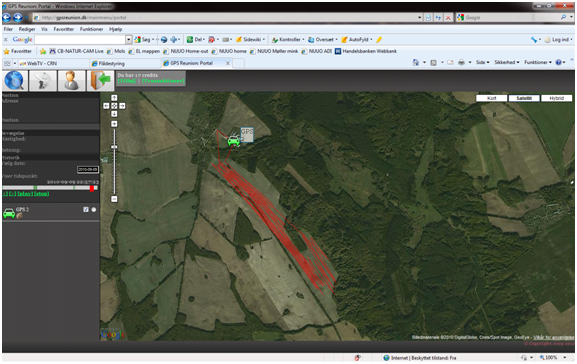
Task: Click the Google search magnifier in the search box
Action: [563, 17]
